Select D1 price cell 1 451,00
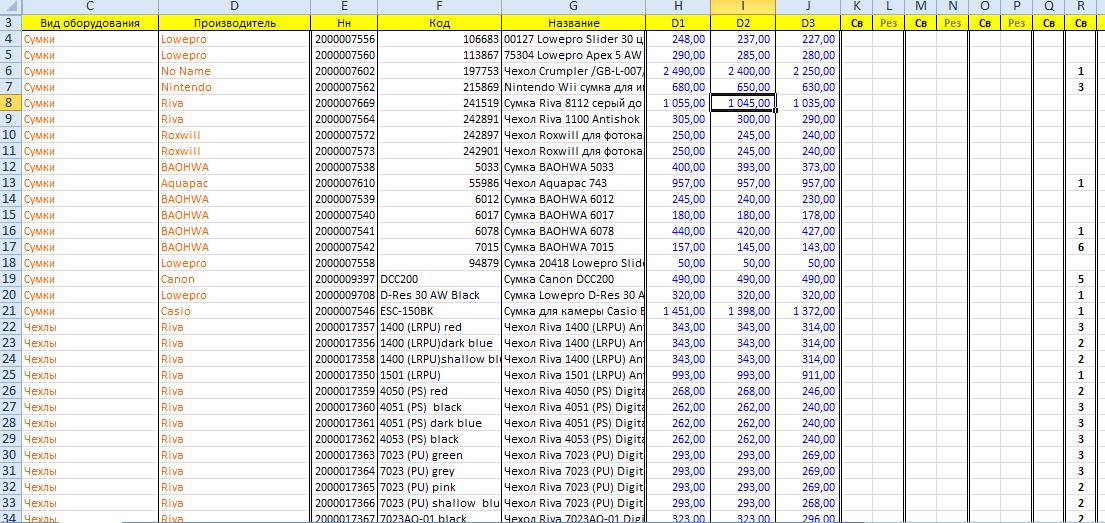The height and width of the screenshot is (523, 1105). [677, 311]
